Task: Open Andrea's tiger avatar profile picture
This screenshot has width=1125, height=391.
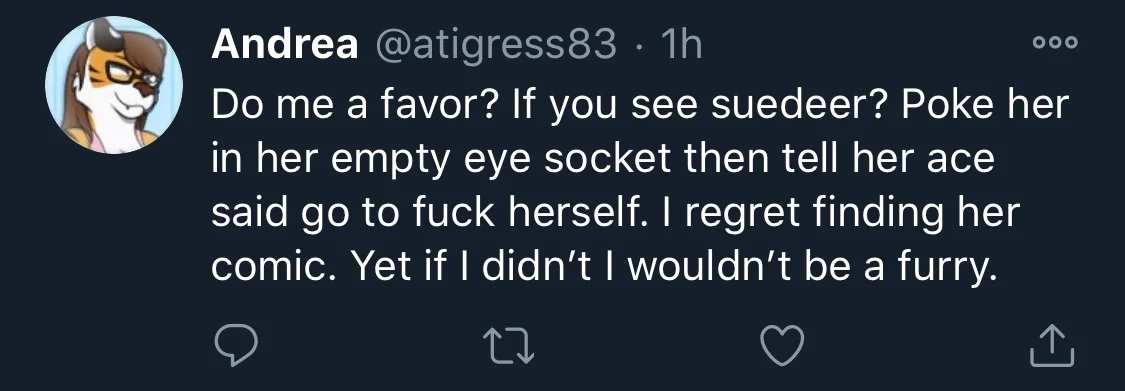Action: point(113,85)
